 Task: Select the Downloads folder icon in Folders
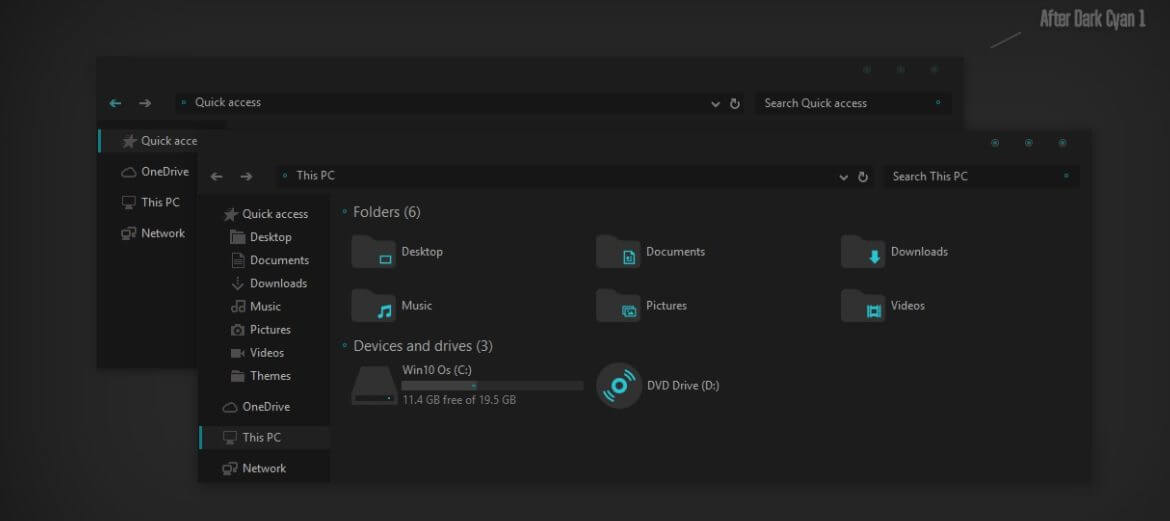click(863, 252)
